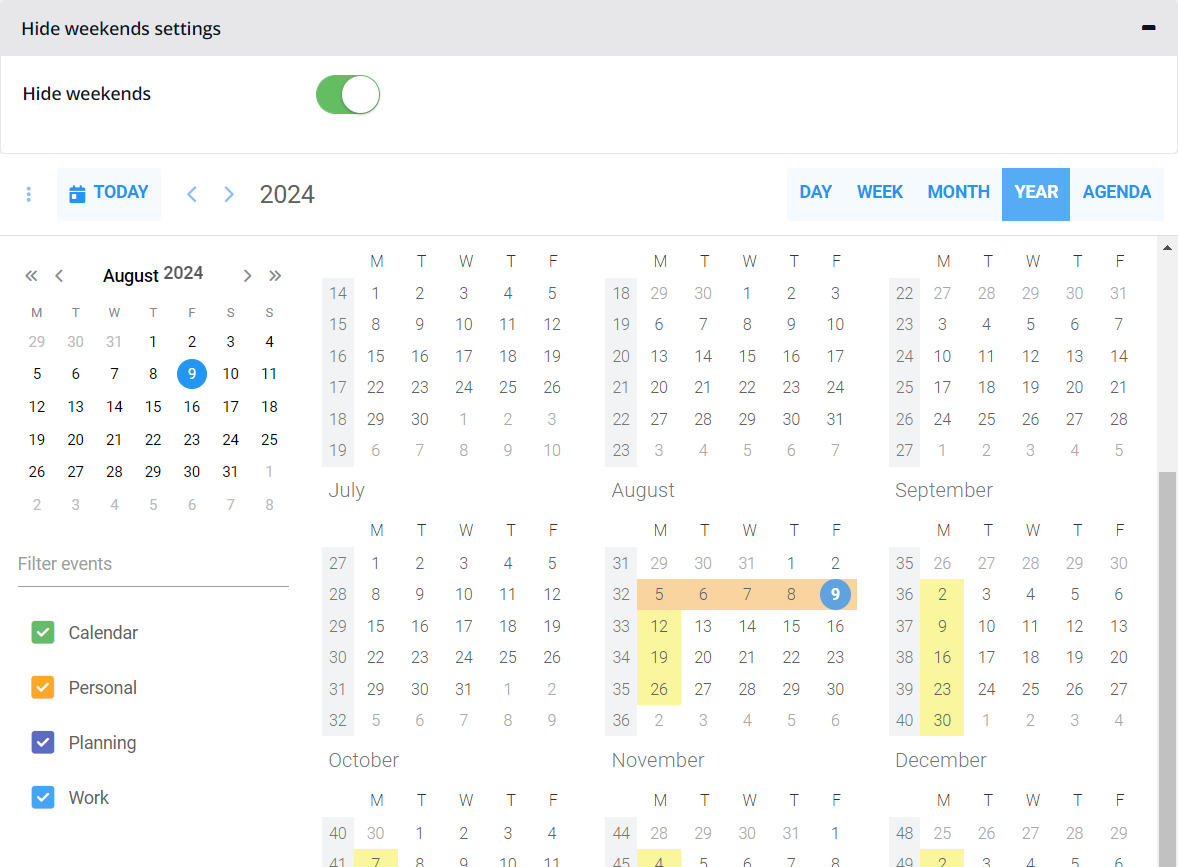Uncheck the Planning filter checkbox
Image resolution: width=1178 pixels, height=867 pixels.
point(43,742)
